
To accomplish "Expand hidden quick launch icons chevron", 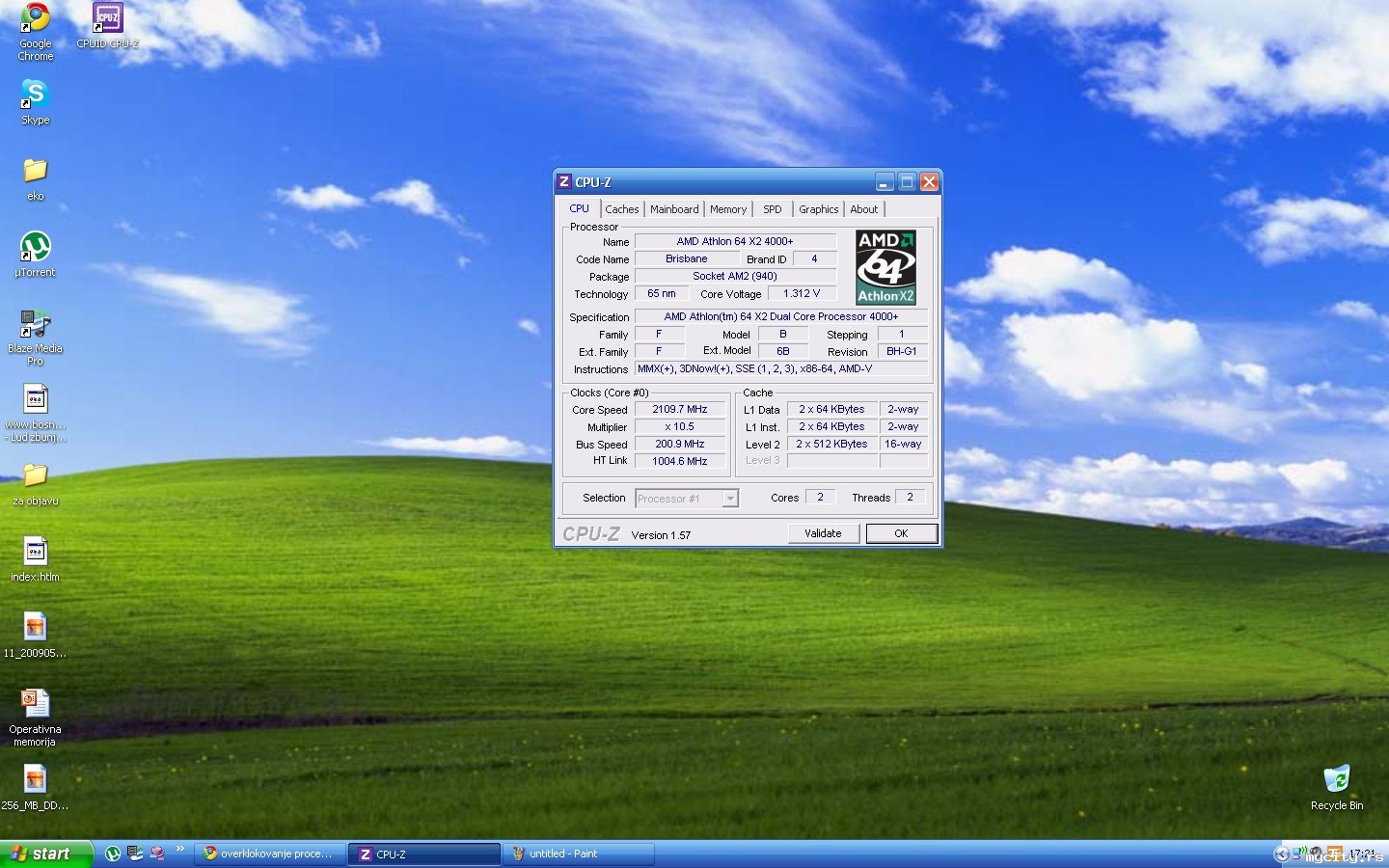I will tap(180, 850).
